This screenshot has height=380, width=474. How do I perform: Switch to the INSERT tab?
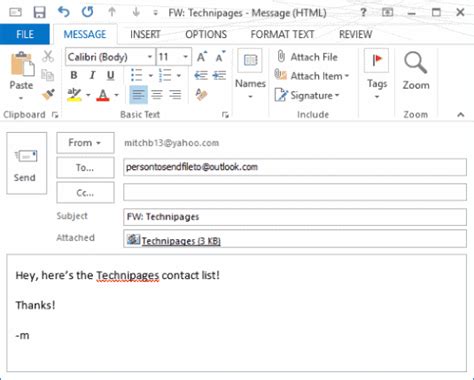tap(145, 34)
